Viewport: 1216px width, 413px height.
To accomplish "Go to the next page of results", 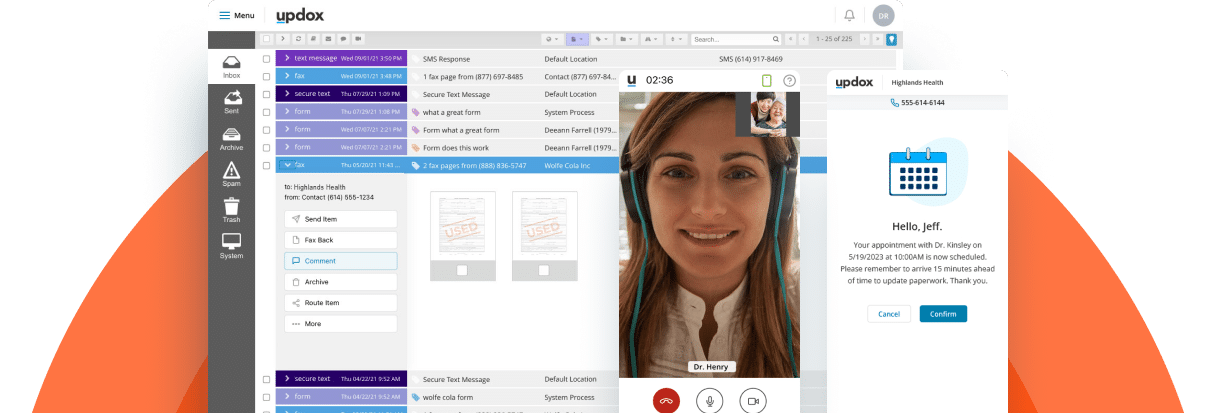I will [865, 39].
